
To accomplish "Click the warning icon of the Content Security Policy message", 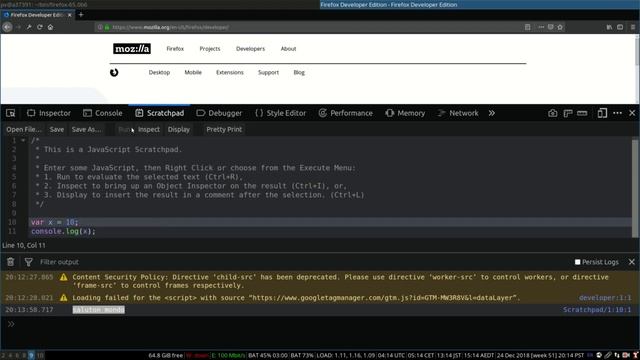I will click(x=64, y=277).
